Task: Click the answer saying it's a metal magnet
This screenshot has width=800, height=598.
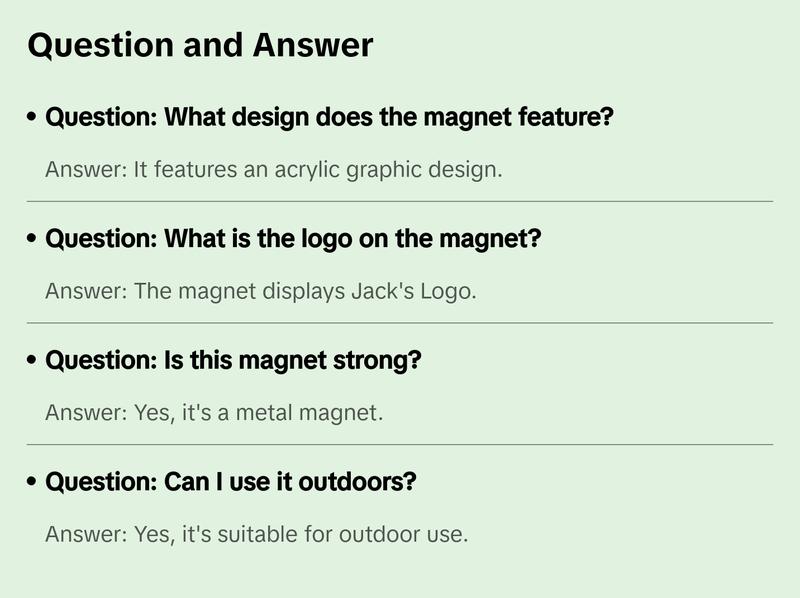Action: 214,413
